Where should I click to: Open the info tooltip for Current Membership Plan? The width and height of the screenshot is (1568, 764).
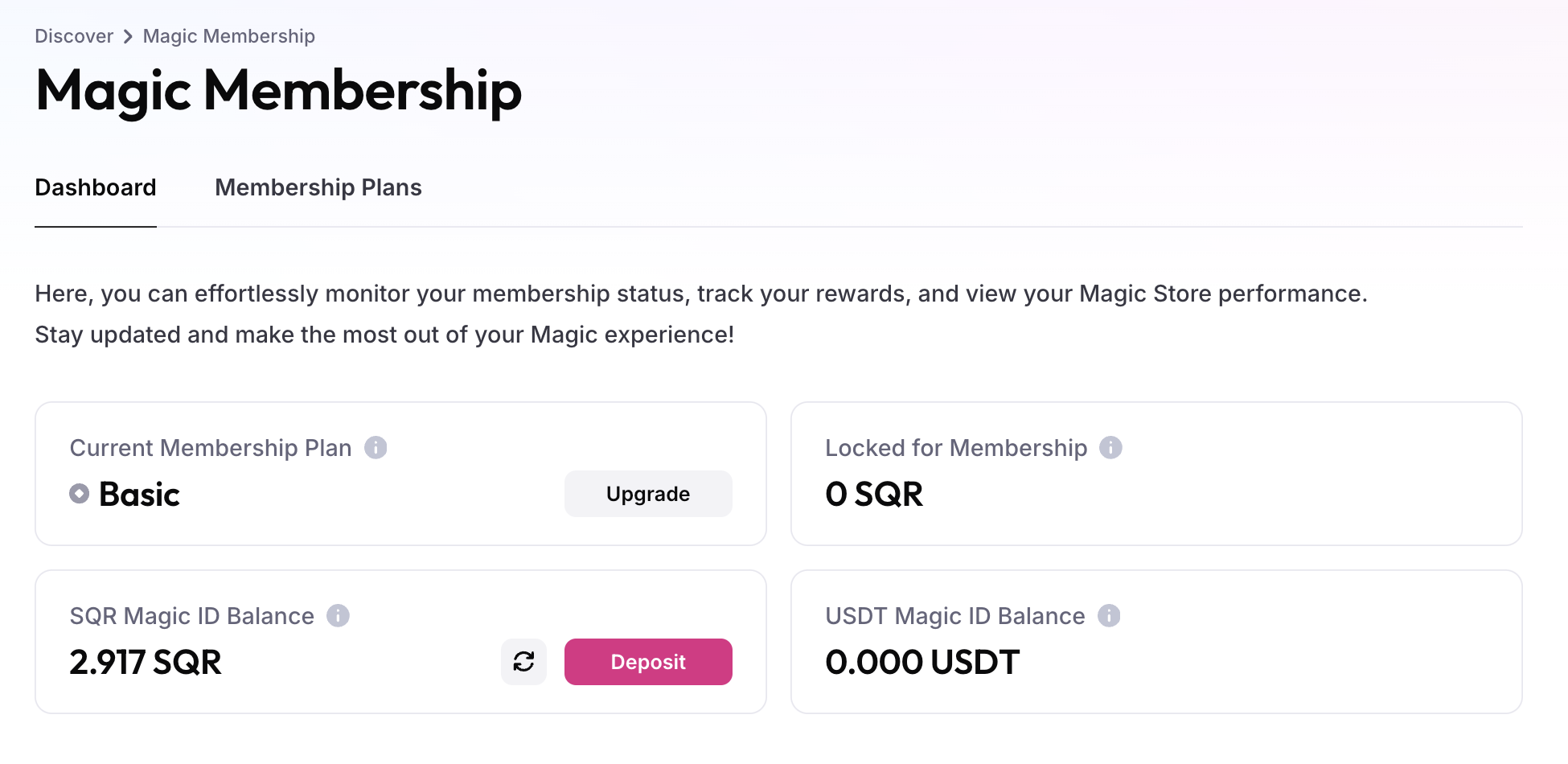tap(376, 447)
